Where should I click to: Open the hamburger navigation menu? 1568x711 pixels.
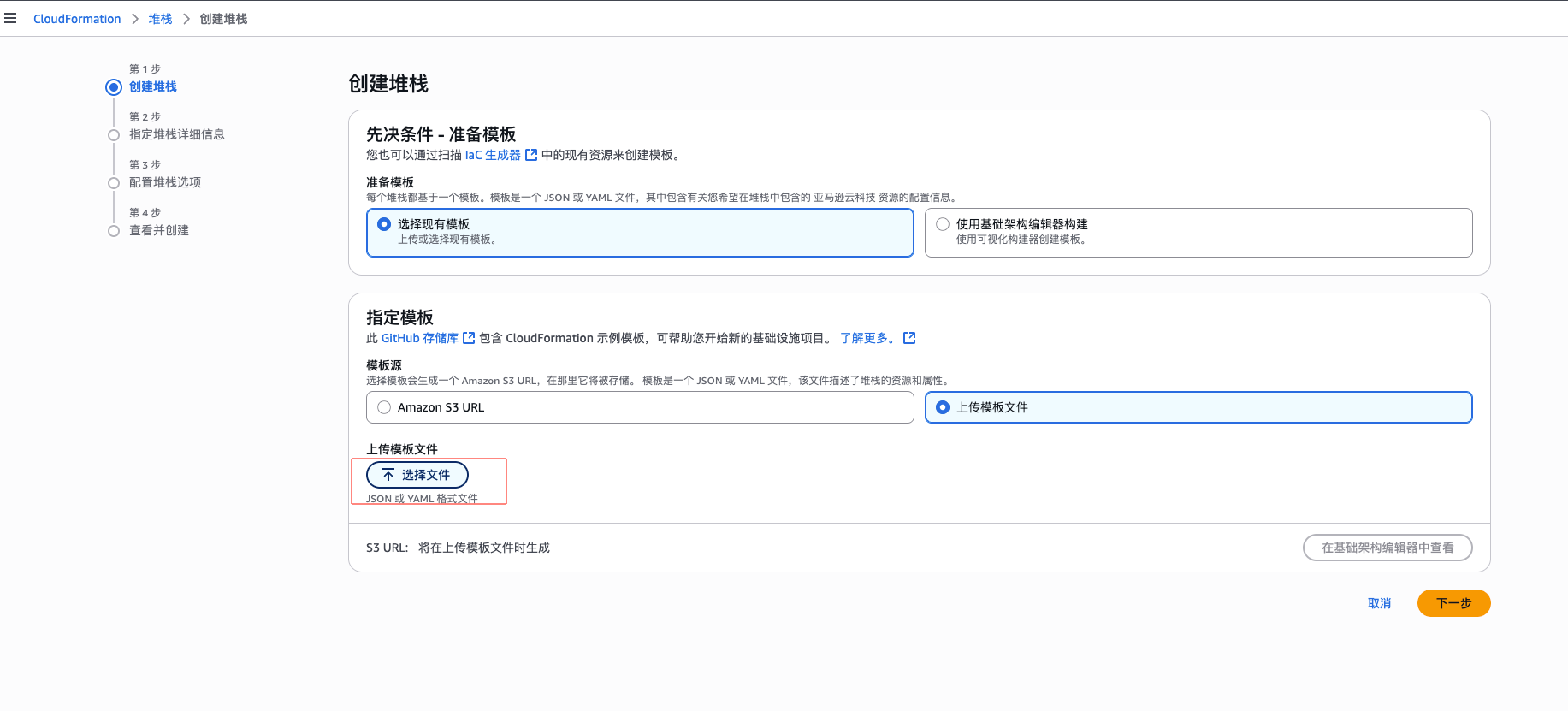point(10,18)
